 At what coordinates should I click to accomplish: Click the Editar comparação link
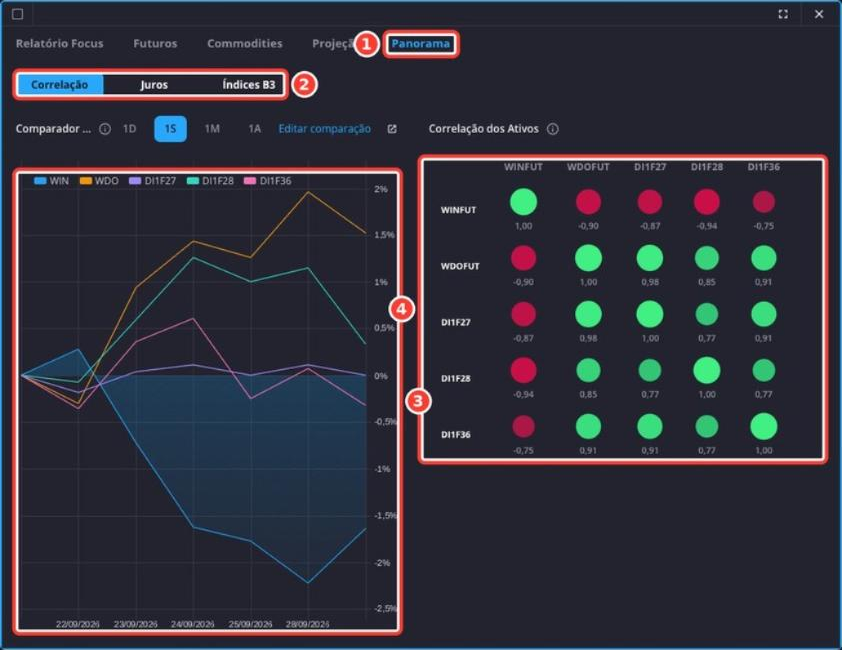coord(324,129)
